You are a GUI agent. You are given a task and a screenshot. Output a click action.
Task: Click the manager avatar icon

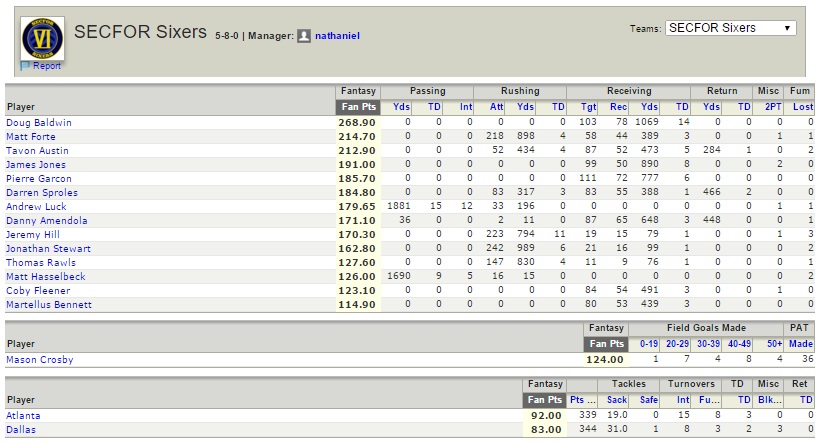click(304, 36)
